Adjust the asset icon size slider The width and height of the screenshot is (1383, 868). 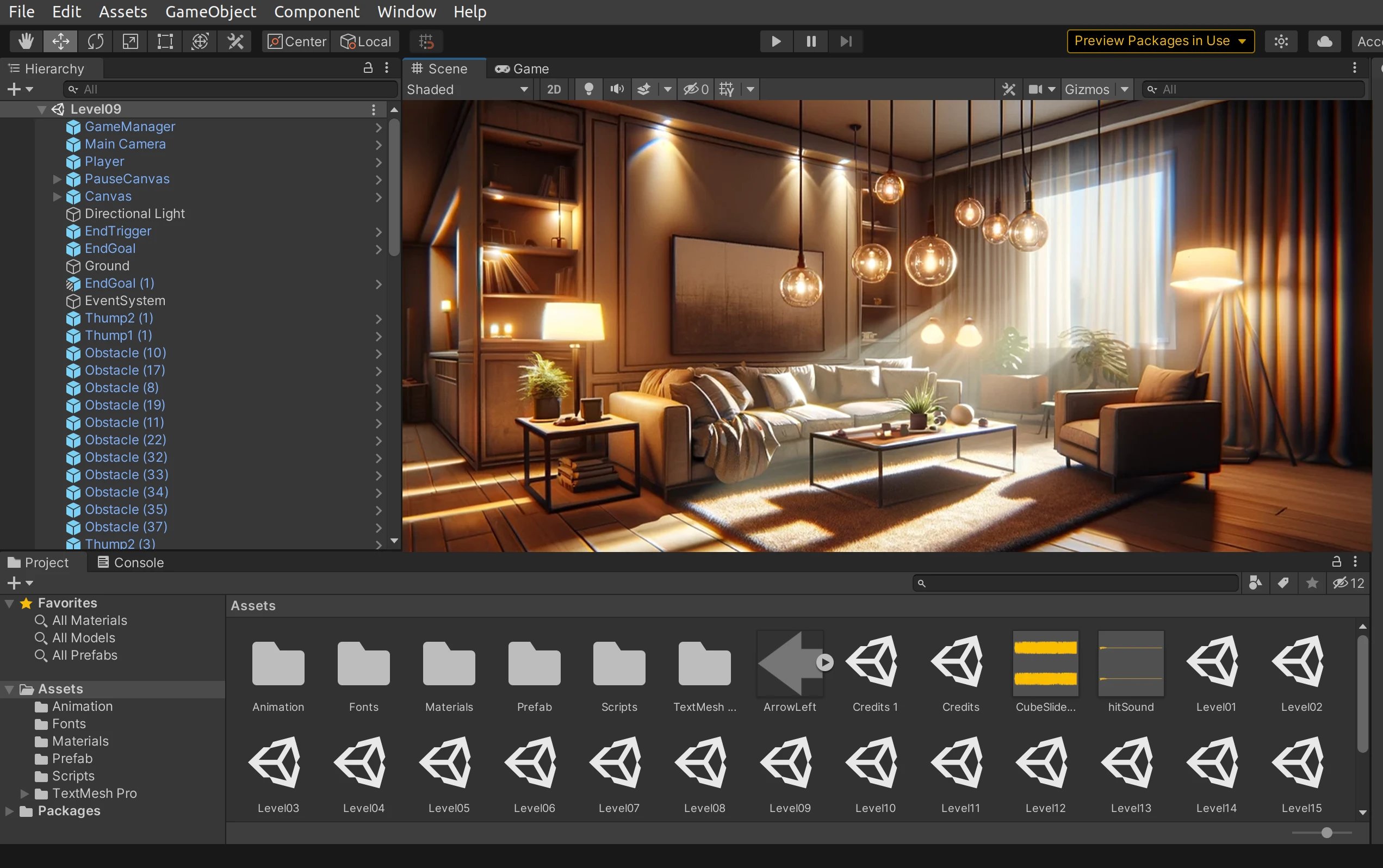tap(1326, 833)
